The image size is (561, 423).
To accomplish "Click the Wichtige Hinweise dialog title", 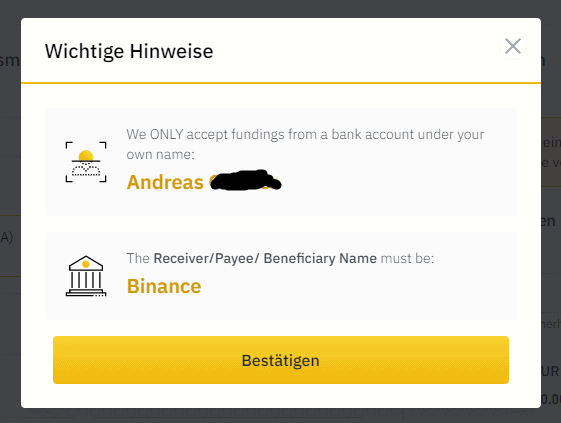I will [129, 51].
